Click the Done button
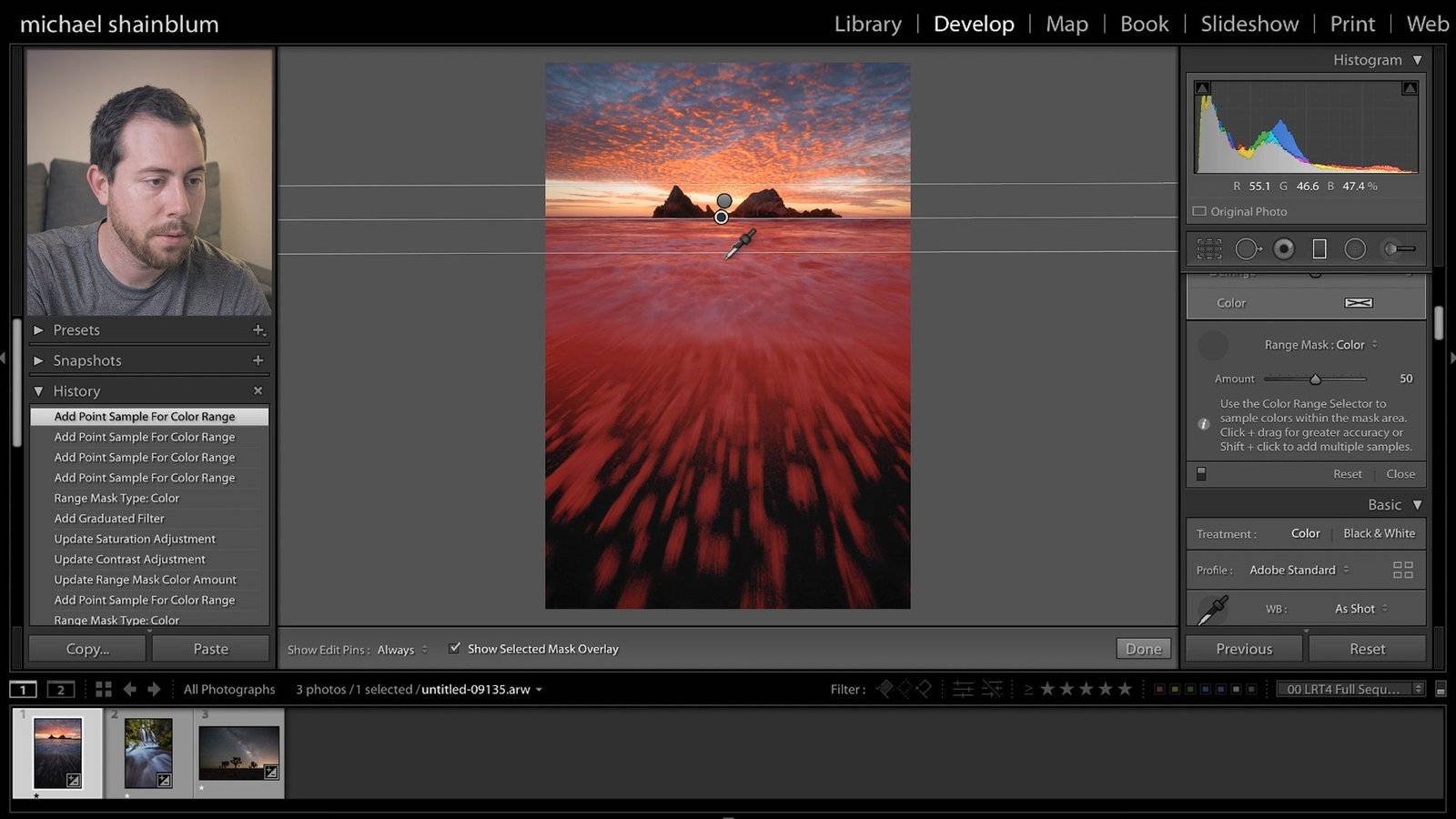The width and height of the screenshot is (1456, 819). point(1143,648)
